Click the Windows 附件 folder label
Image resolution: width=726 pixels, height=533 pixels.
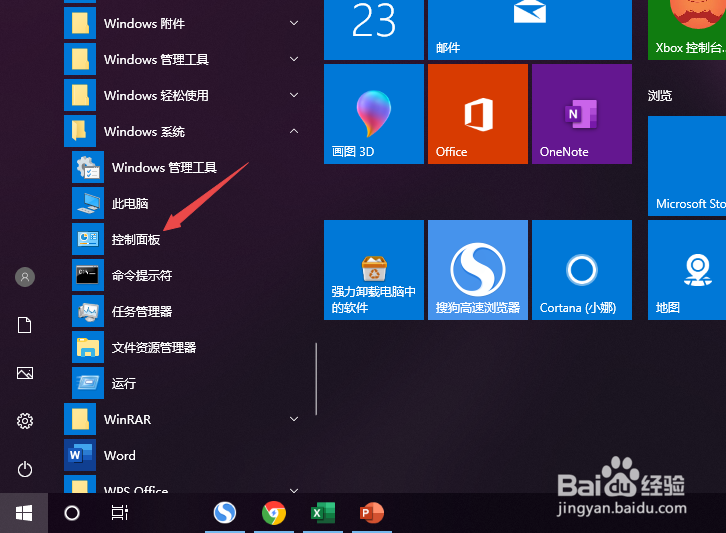click(144, 23)
